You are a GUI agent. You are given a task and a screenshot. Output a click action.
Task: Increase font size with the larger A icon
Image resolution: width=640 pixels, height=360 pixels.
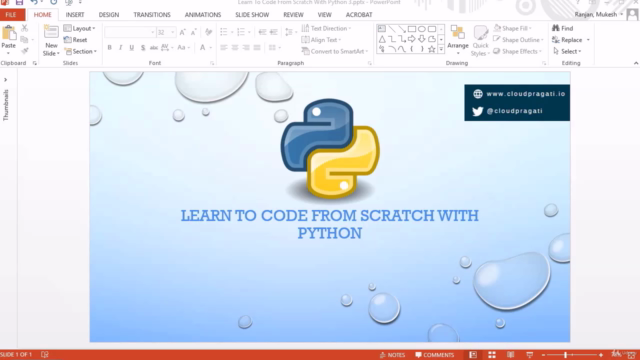[182, 32]
